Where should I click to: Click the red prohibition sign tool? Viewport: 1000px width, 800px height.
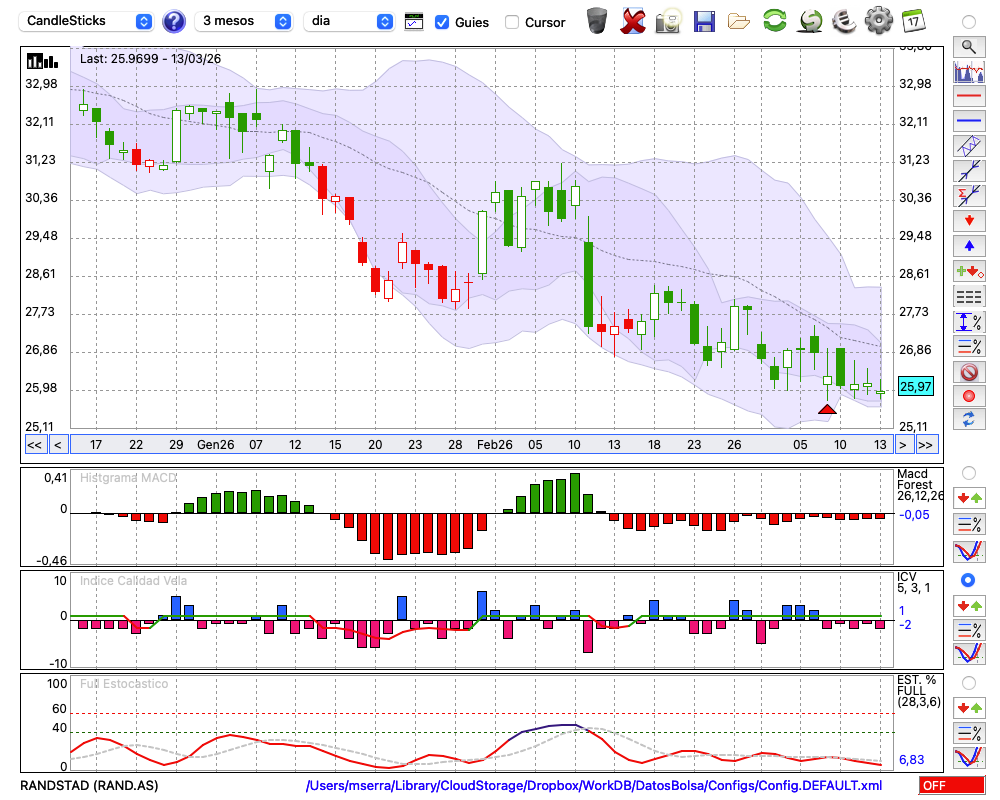pos(968,372)
